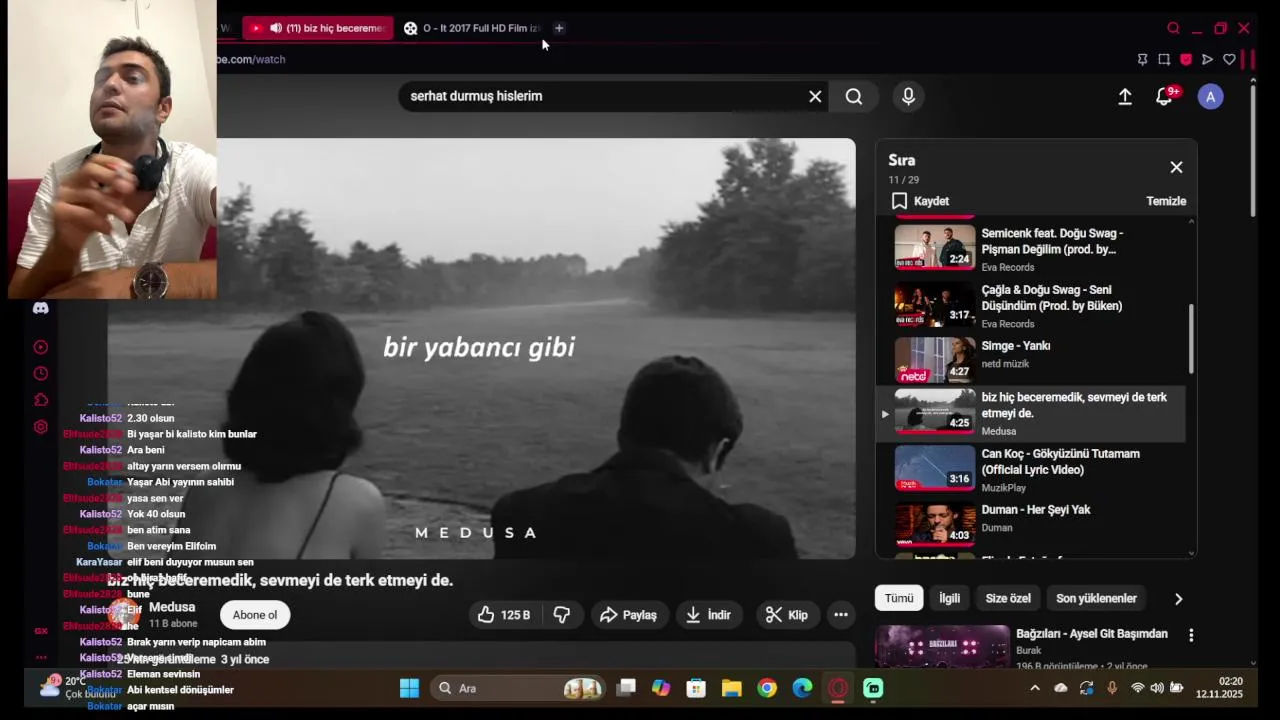Click Kaydet to save the queue

pyautogui.click(x=920, y=201)
